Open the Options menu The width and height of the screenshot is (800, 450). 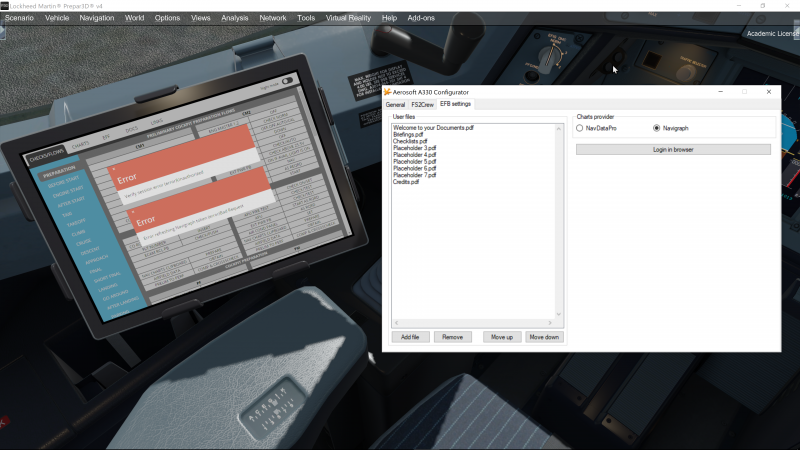click(167, 18)
